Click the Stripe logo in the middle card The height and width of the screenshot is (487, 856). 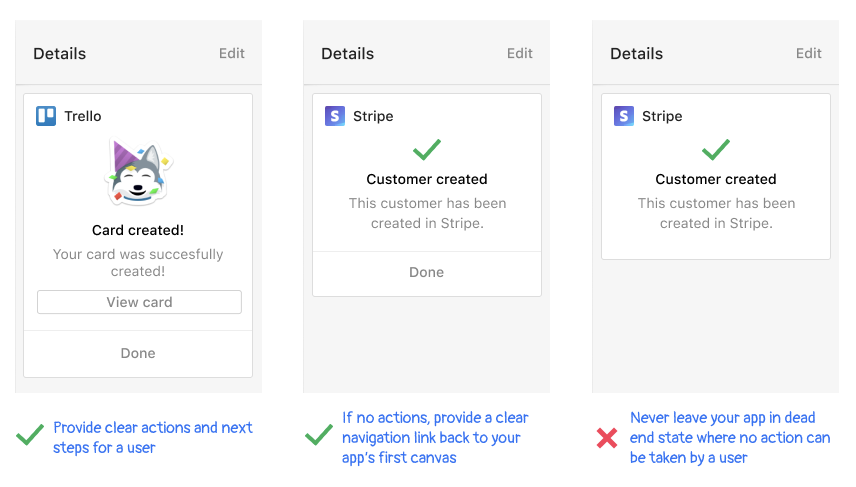pyautogui.click(x=335, y=116)
